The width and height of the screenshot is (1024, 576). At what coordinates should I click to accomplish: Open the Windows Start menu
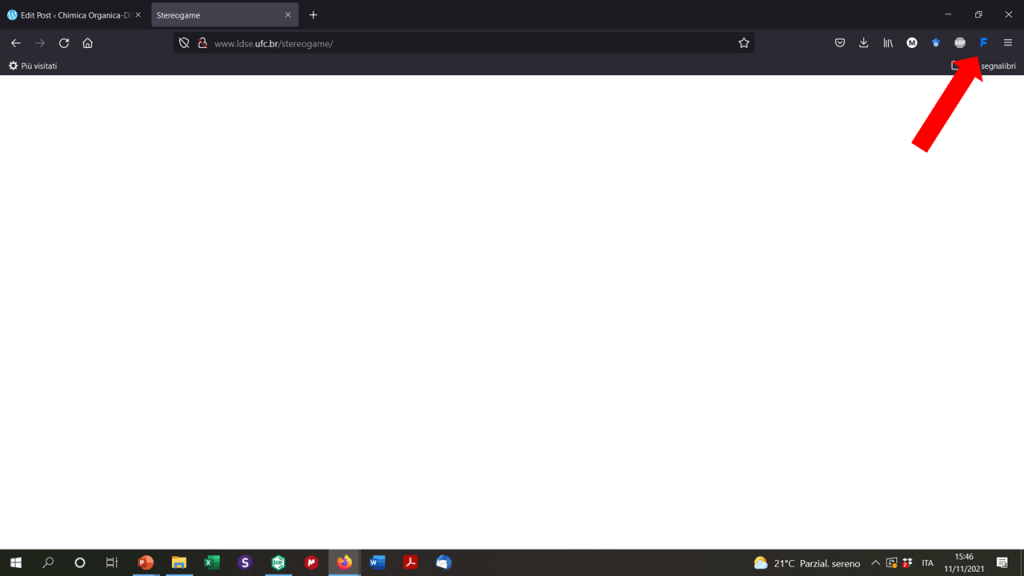pyautogui.click(x=16, y=563)
